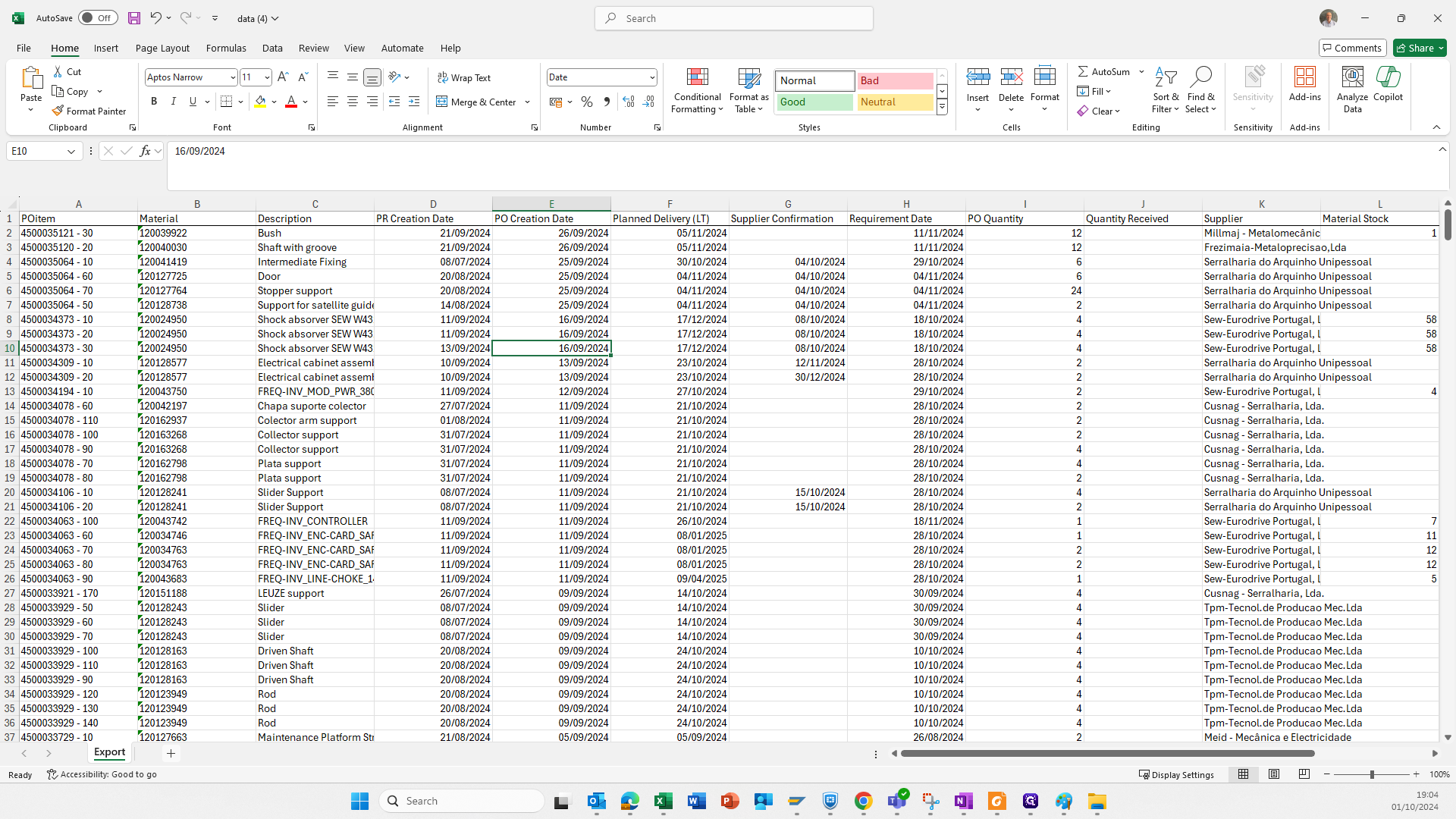
Task: Click the Cut scissors icon
Action: pos(58,71)
